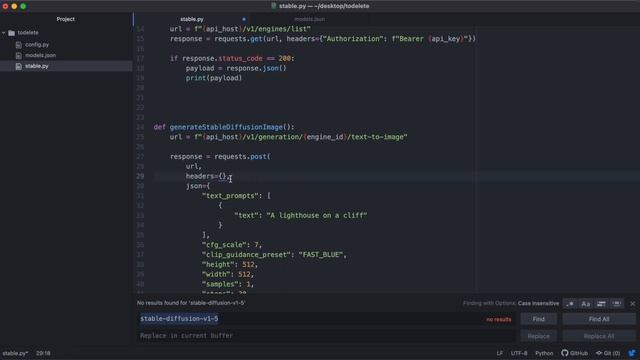The width and height of the screenshot is (640, 360).
Task: Click the blue update icon in status bar
Action: (x=632, y=353)
